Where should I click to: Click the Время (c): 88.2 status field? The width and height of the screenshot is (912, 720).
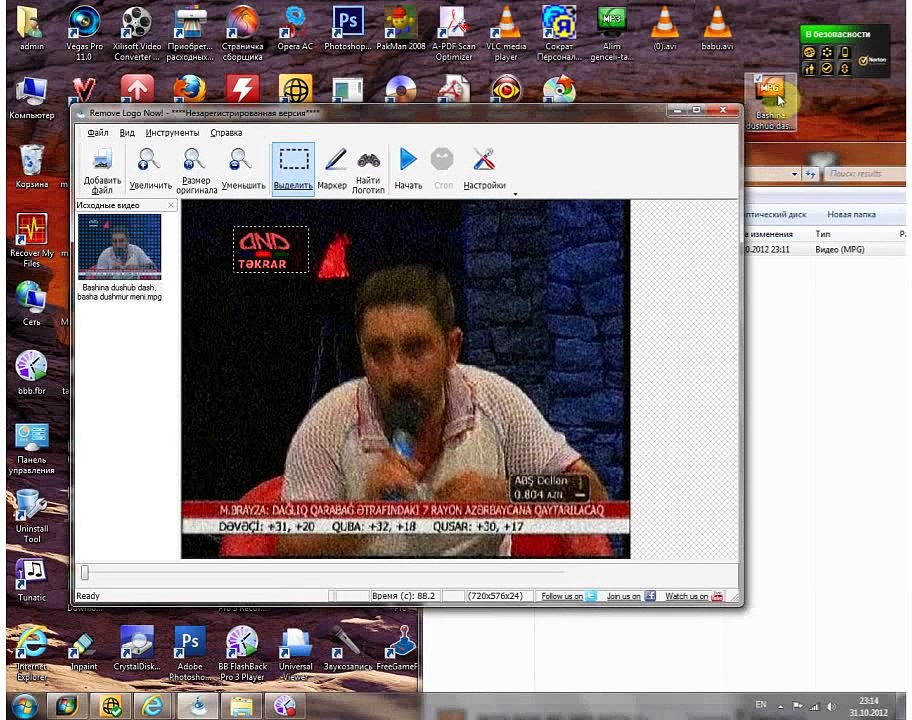tap(404, 596)
